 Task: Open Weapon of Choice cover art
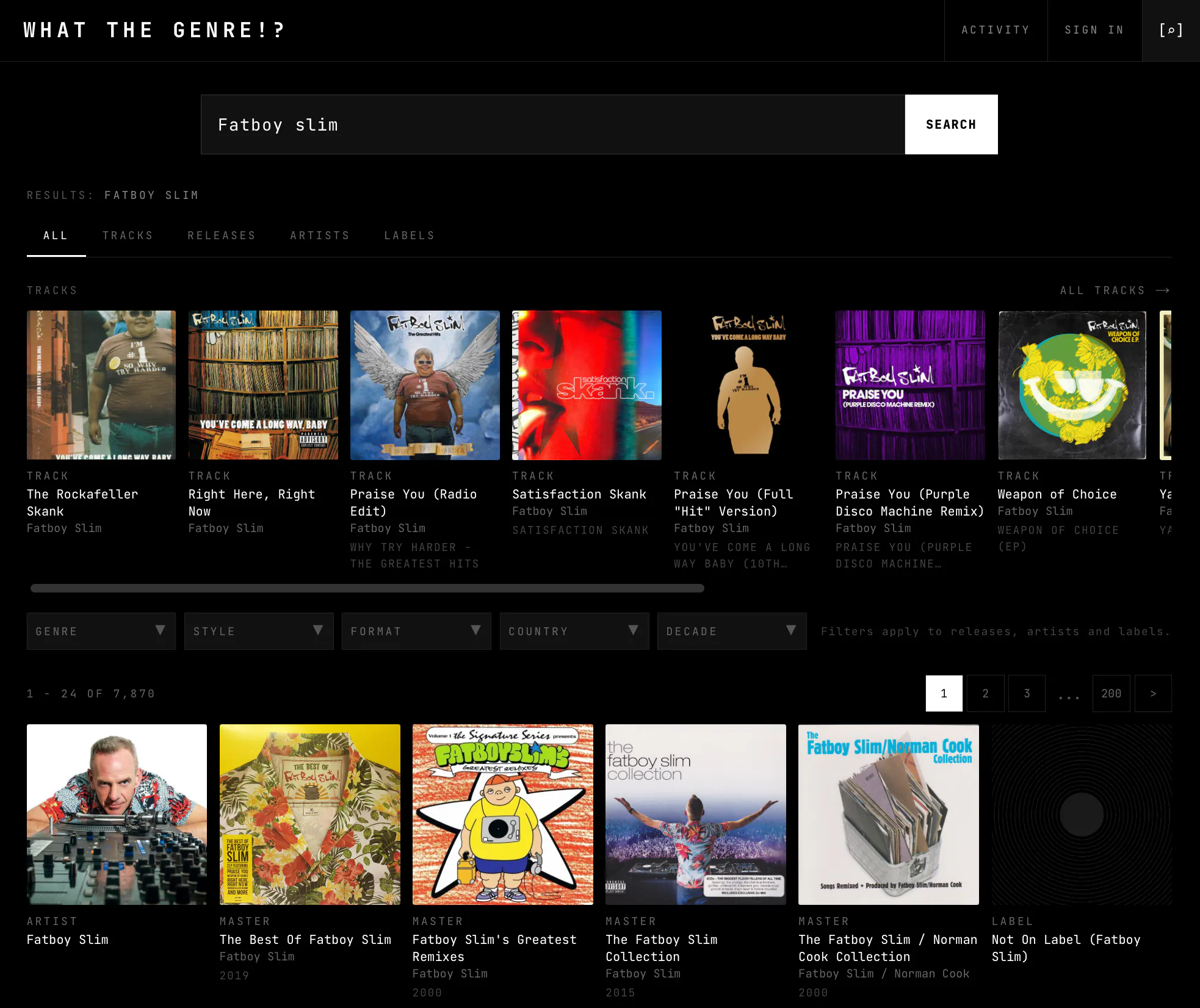click(x=1072, y=385)
